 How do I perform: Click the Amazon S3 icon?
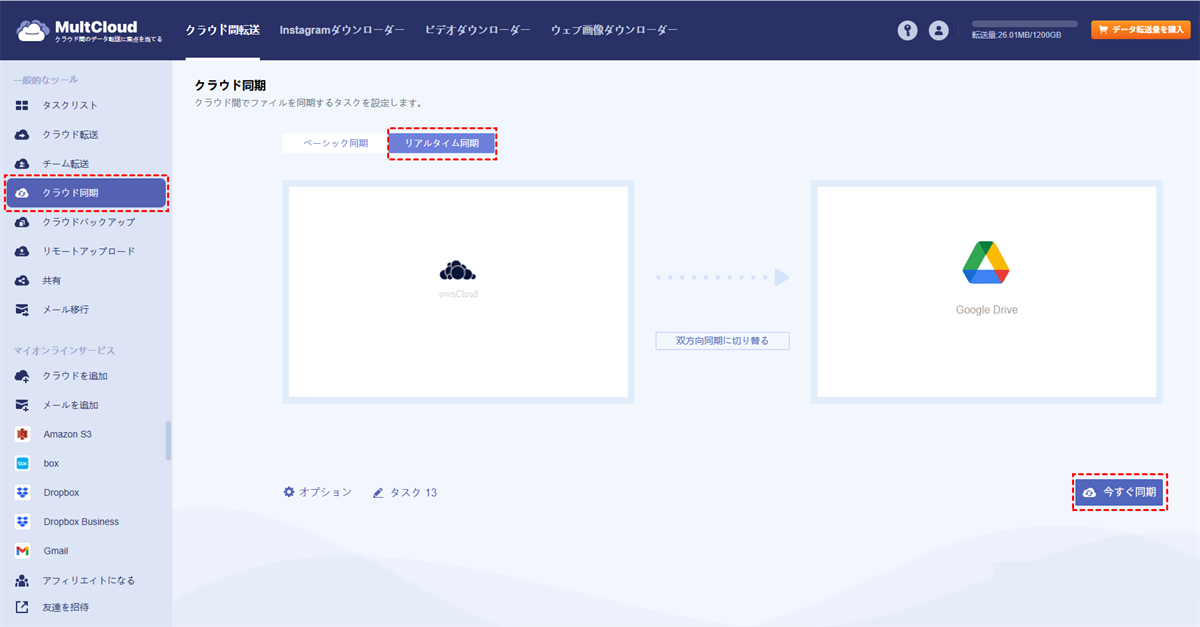pos(22,434)
